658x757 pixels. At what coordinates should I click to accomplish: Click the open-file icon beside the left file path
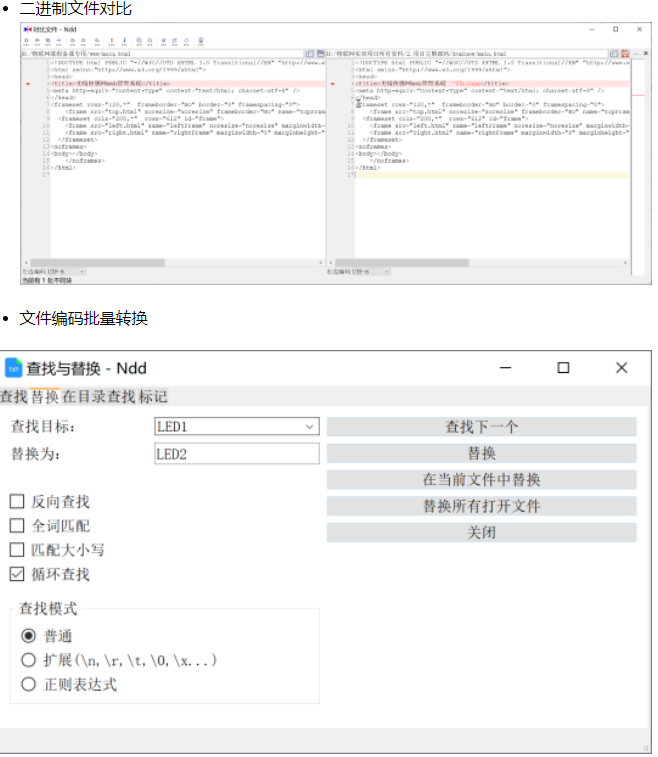tap(309, 53)
